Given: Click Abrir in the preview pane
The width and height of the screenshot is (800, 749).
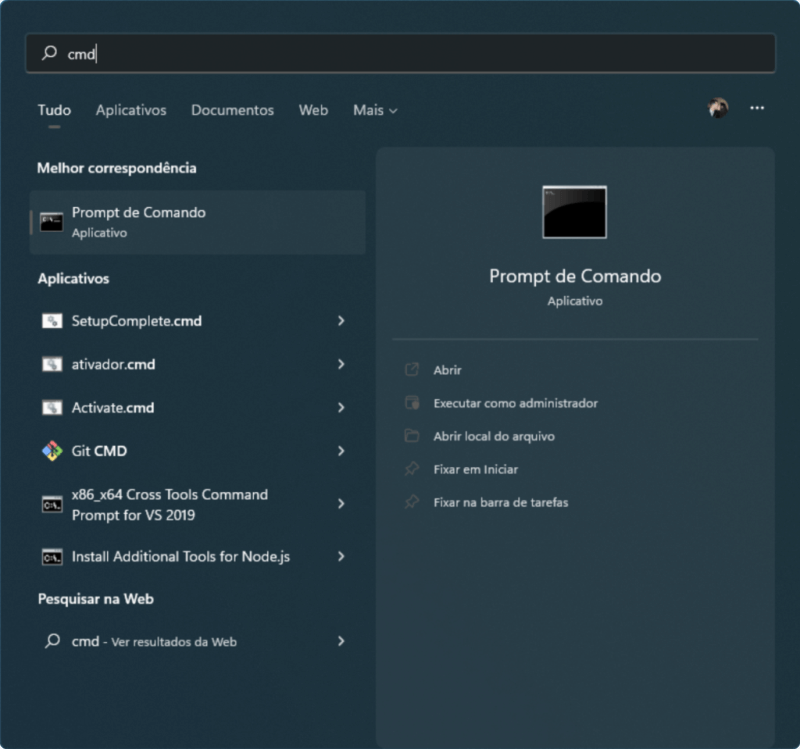Looking at the screenshot, I should pos(447,370).
